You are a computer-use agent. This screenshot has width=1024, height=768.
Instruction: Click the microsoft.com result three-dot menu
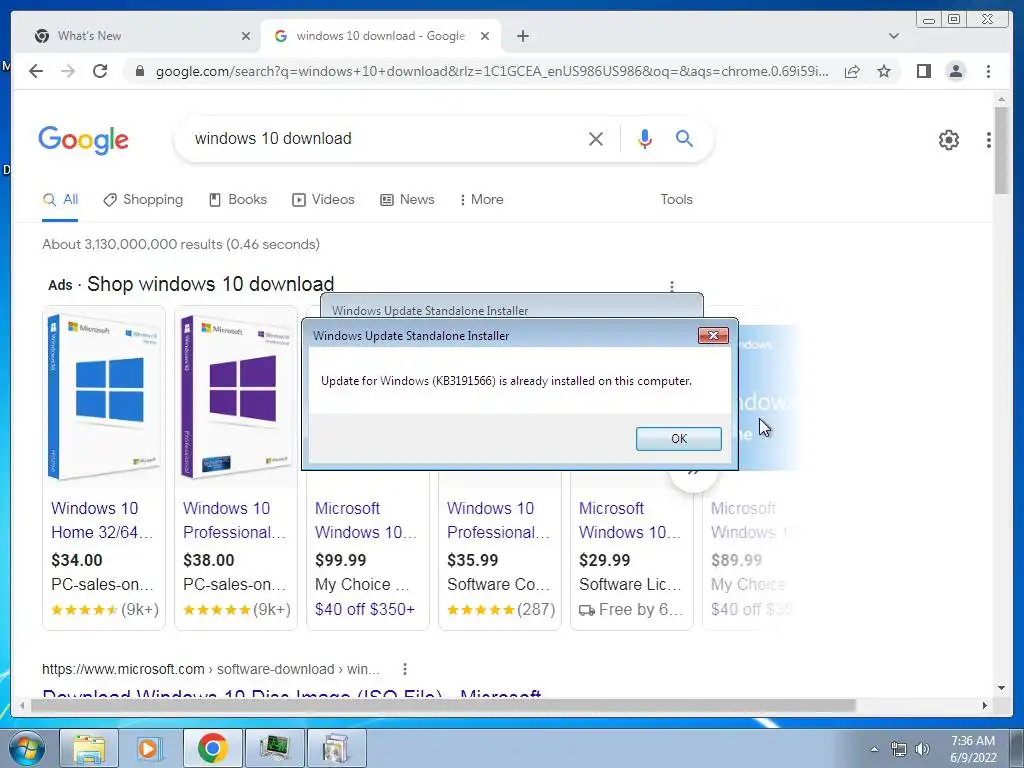pos(405,669)
